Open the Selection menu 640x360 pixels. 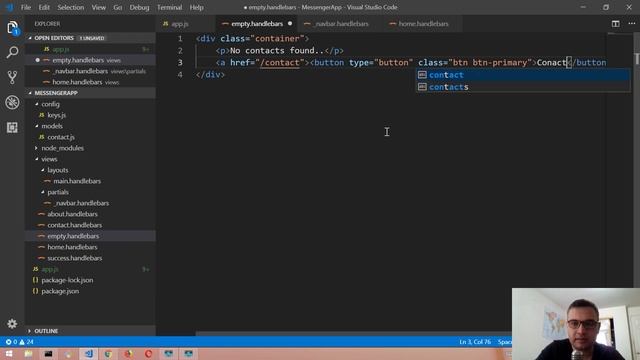[71, 7]
